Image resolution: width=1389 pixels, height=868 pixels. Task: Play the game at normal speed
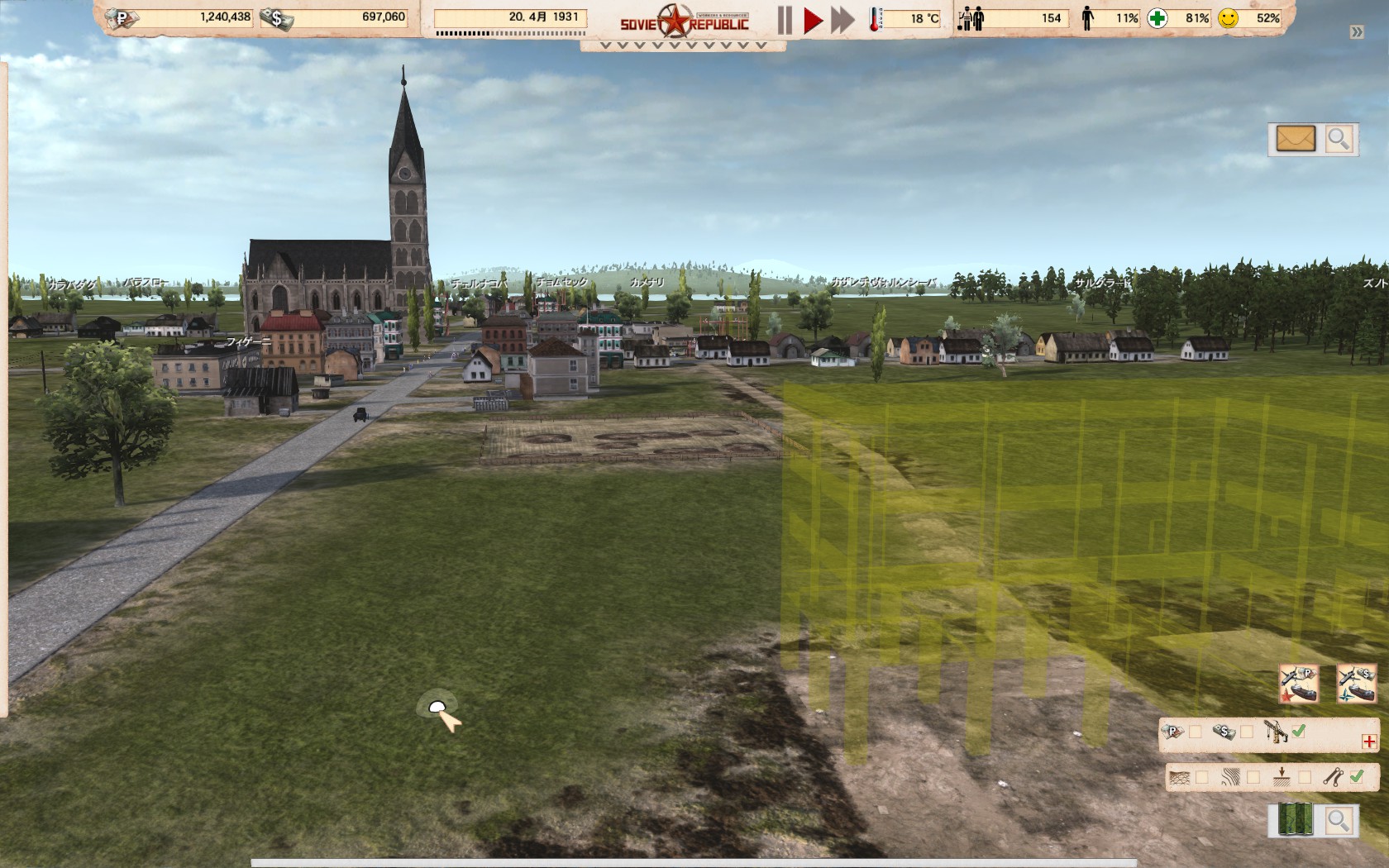coord(814,20)
